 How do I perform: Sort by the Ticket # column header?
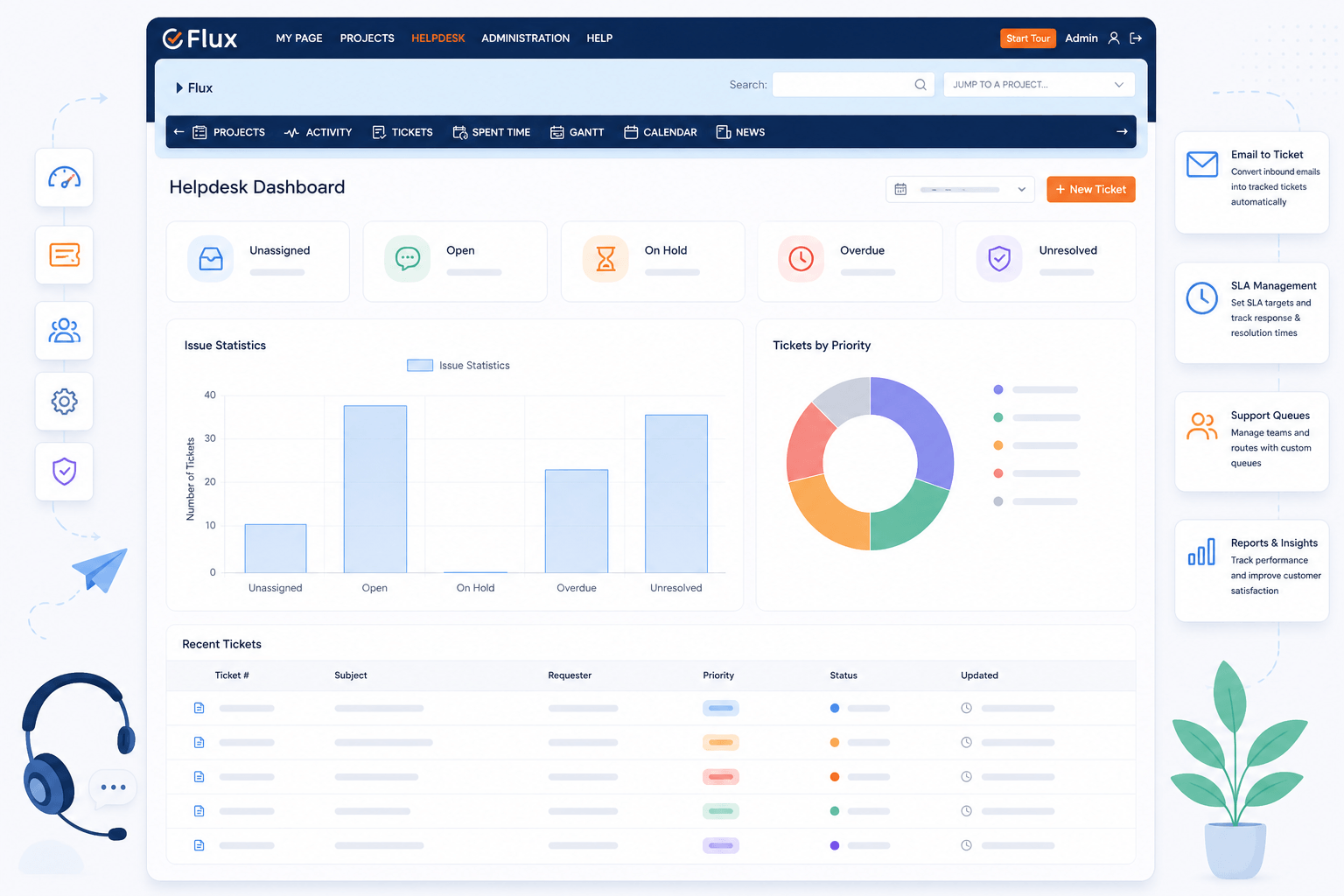(232, 675)
